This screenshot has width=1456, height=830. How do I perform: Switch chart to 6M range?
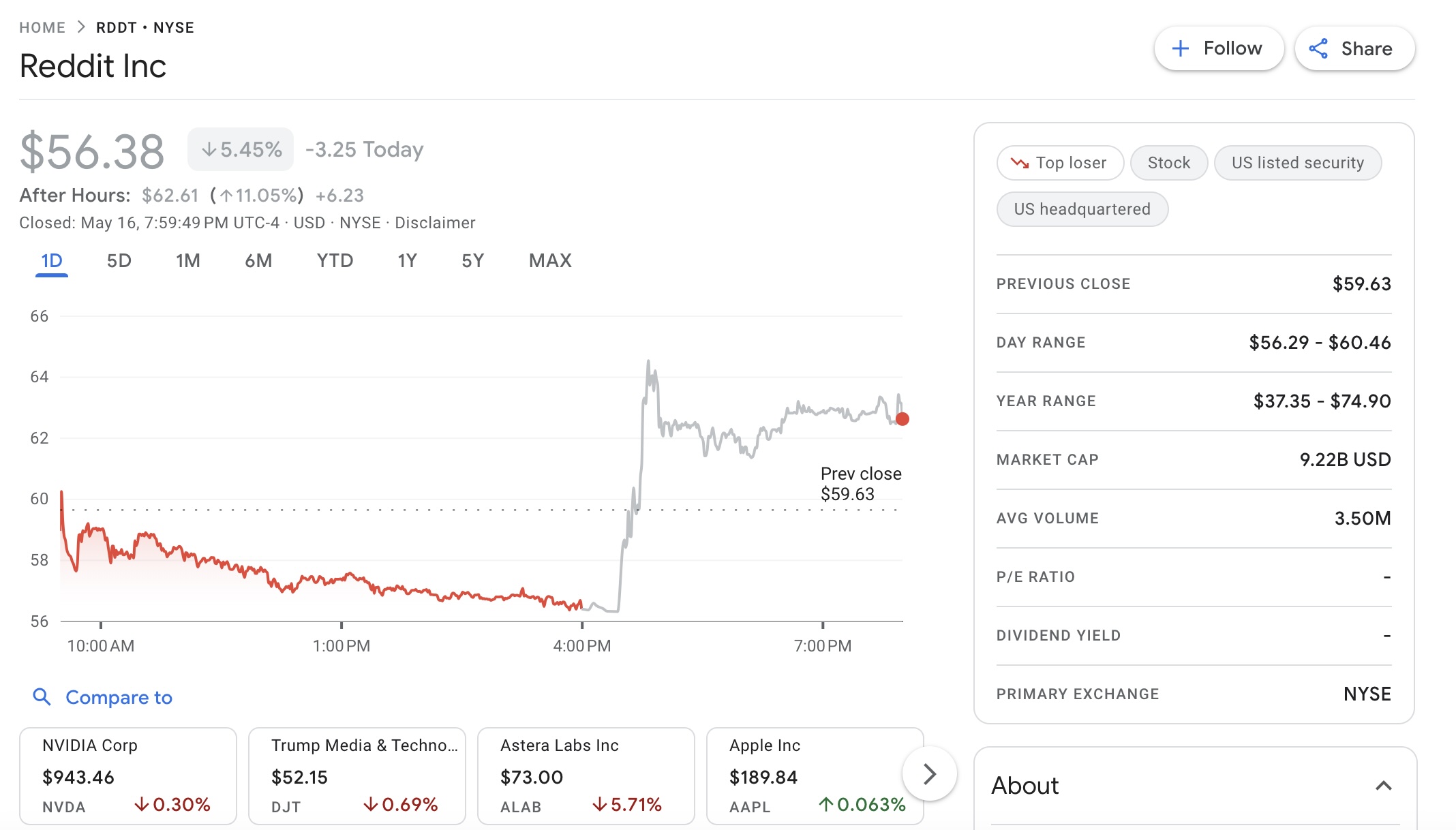point(258,261)
